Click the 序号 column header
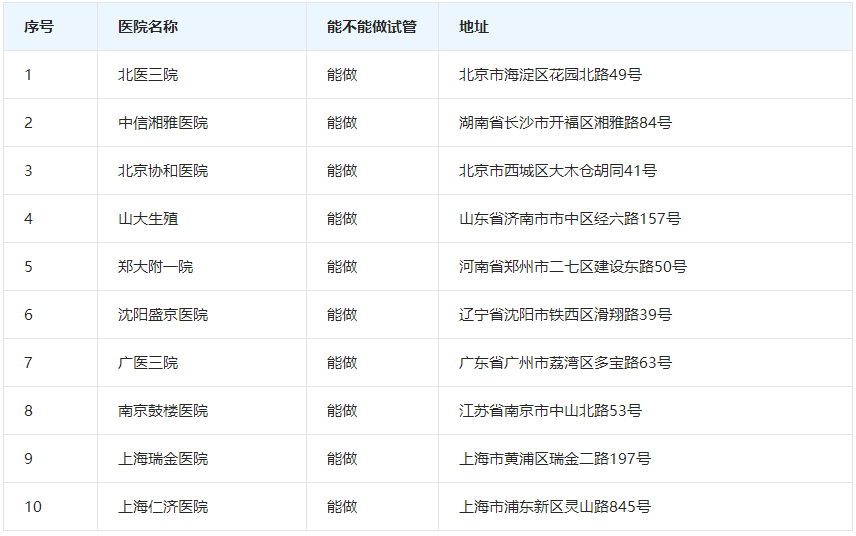Image resolution: width=856 pixels, height=536 pixels. (39, 27)
